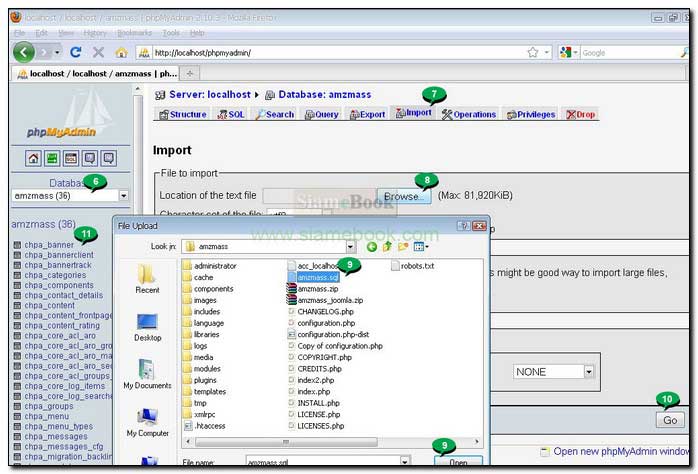The height and width of the screenshot is (474, 698).
Task: Open bookmark star dropdown arrow in address bar
Action: pos(546,53)
